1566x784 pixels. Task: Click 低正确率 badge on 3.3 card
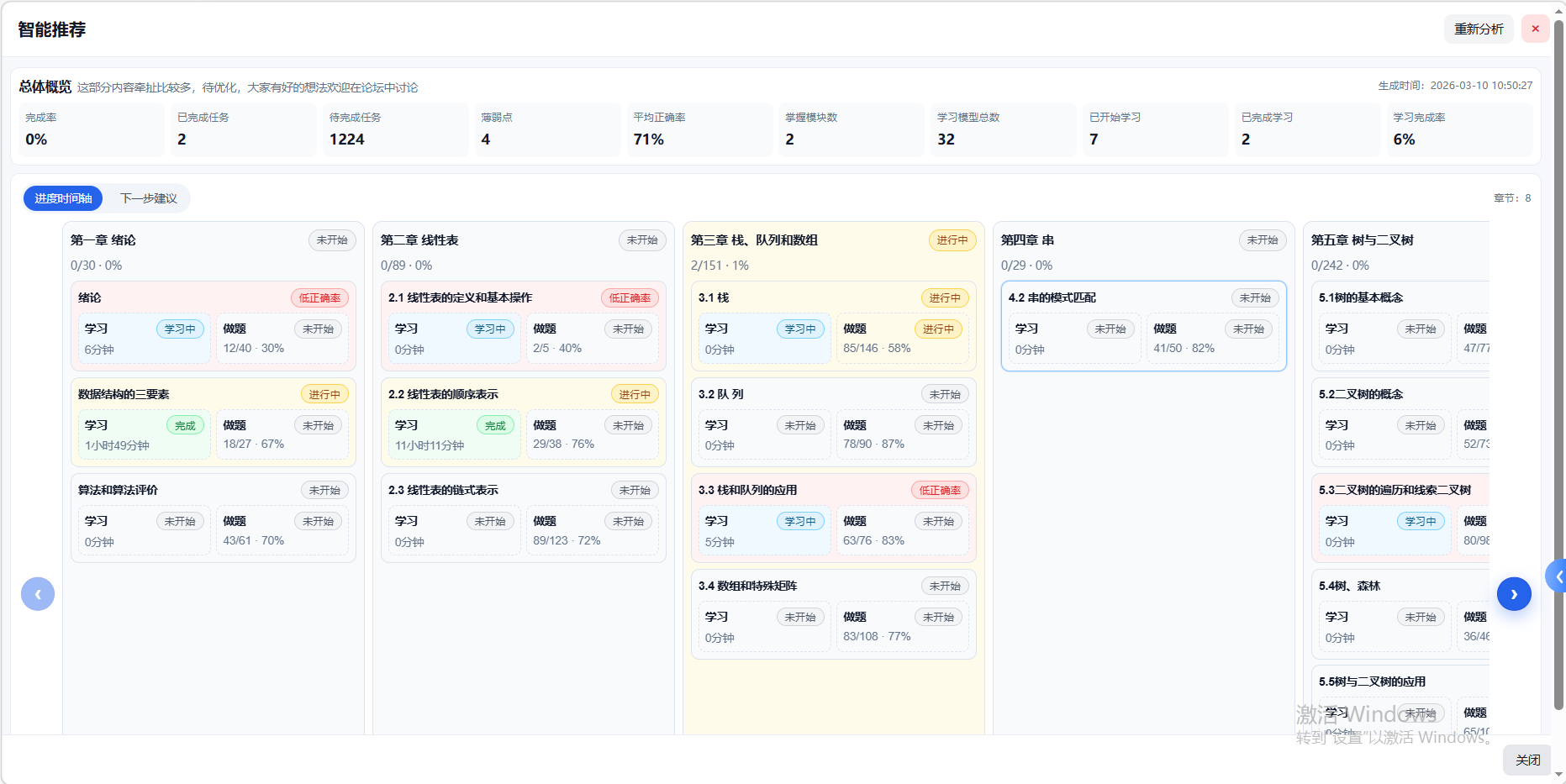[940, 490]
